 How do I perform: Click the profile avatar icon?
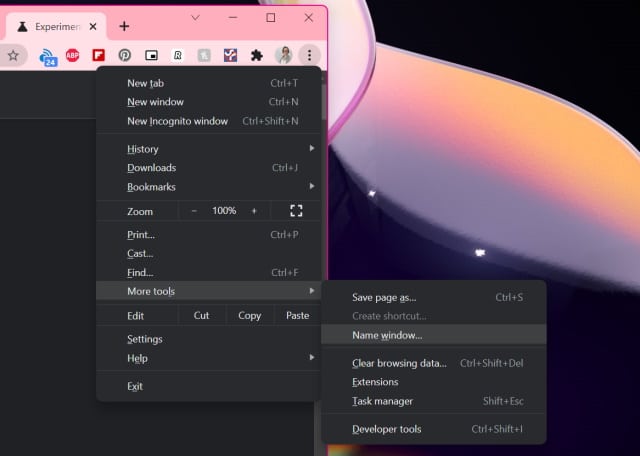[x=283, y=55]
